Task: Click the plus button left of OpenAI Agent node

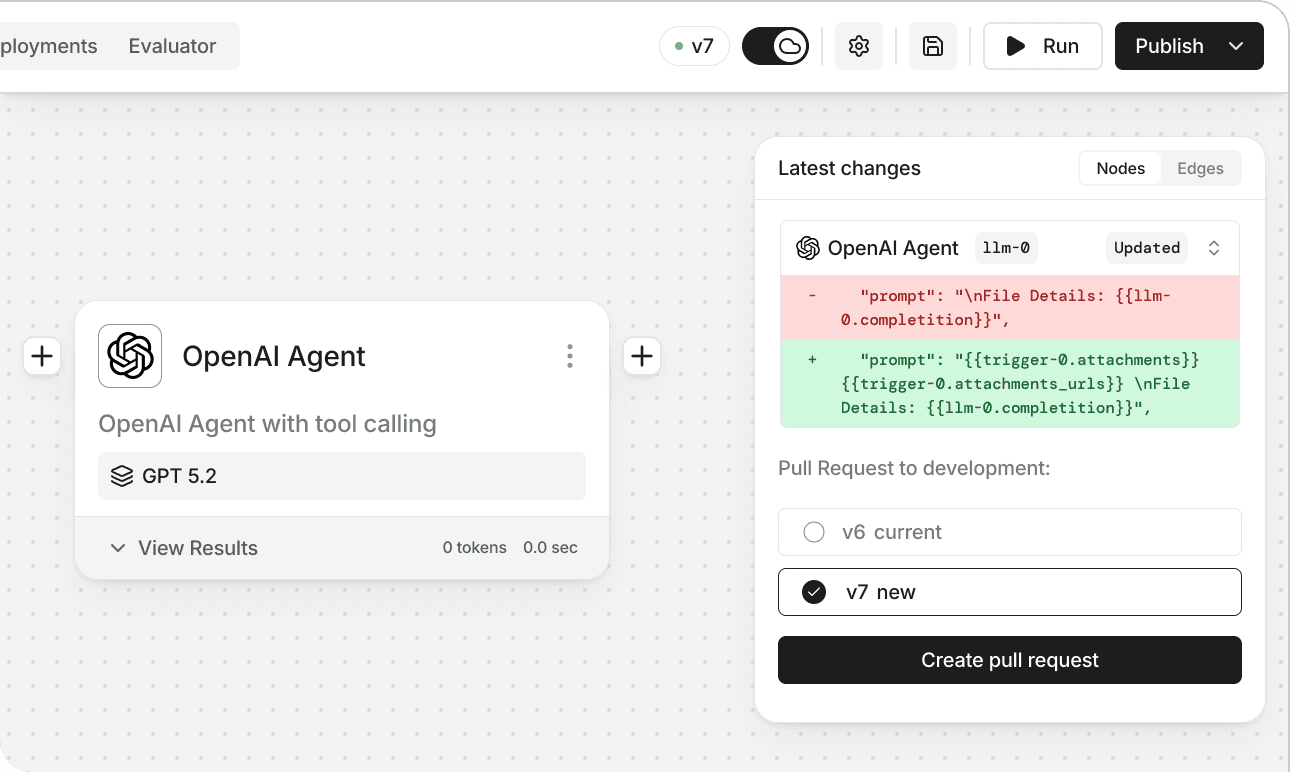Action: tap(42, 356)
